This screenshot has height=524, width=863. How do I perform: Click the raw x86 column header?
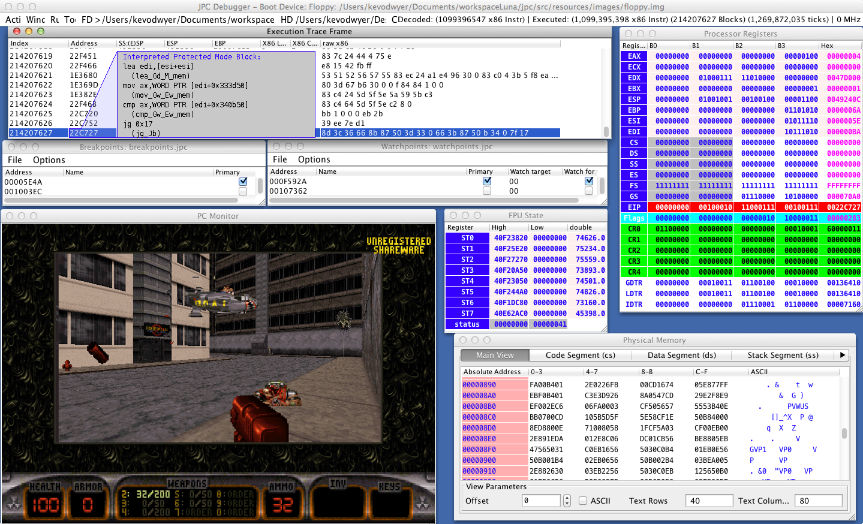click(440, 43)
